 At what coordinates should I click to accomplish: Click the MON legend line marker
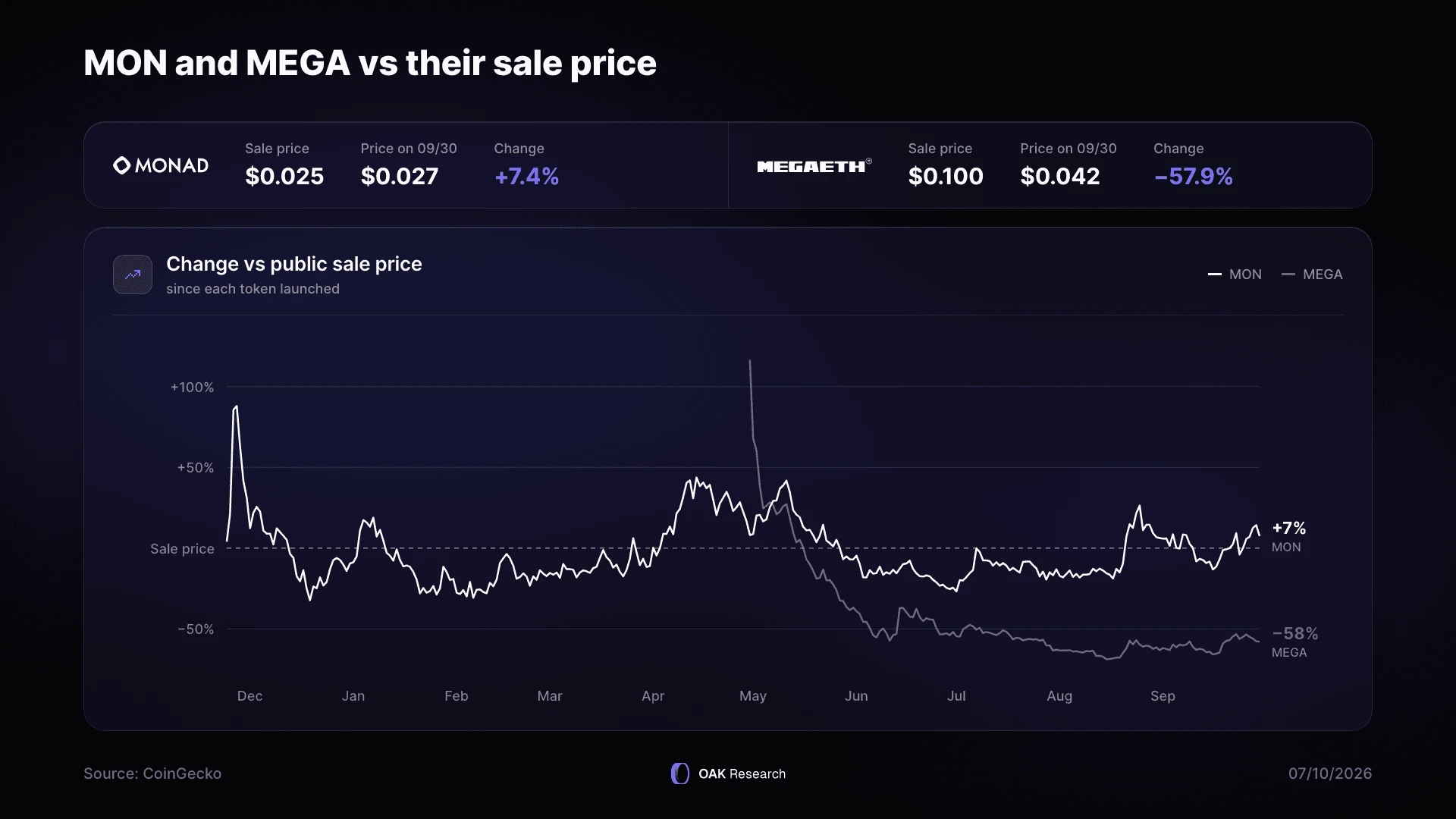pyautogui.click(x=1214, y=275)
